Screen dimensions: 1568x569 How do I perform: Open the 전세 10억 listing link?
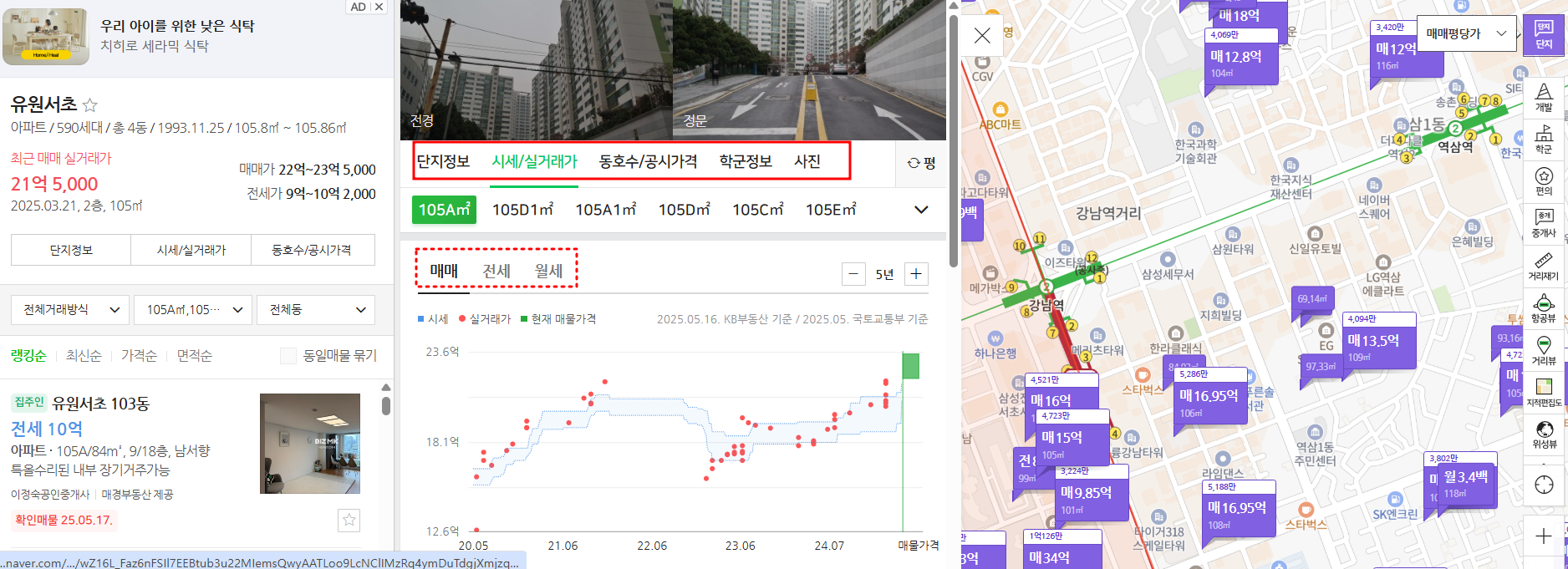tap(47, 429)
